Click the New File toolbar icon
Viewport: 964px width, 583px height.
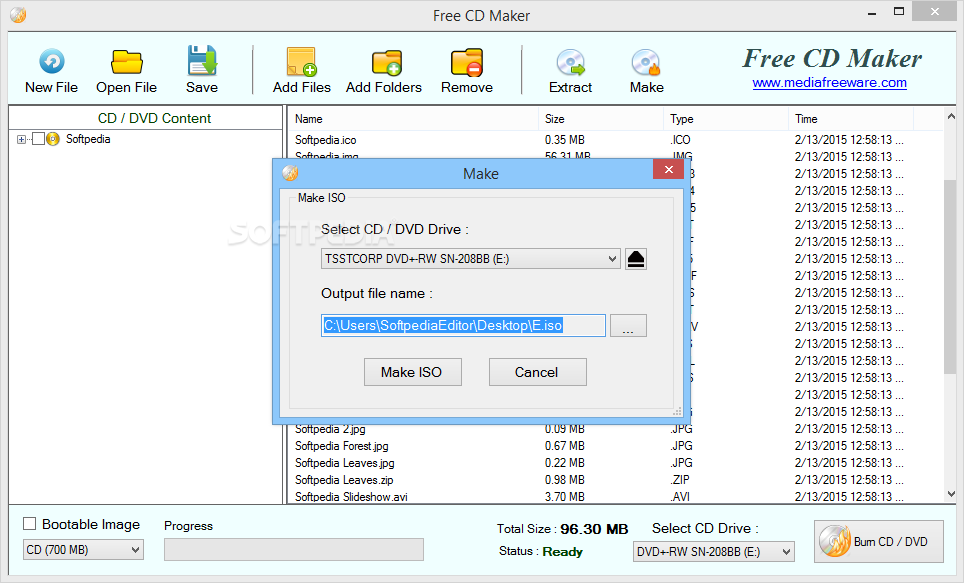point(52,61)
